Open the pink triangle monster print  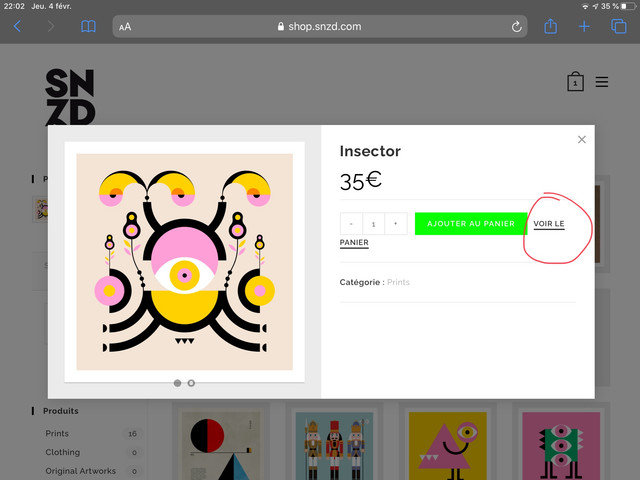point(448,446)
